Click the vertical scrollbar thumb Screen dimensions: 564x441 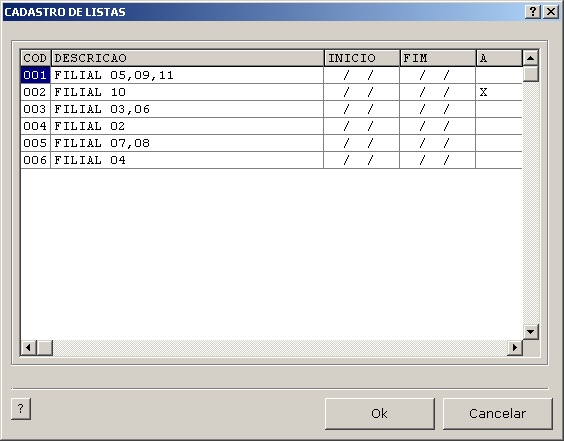point(531,74)
